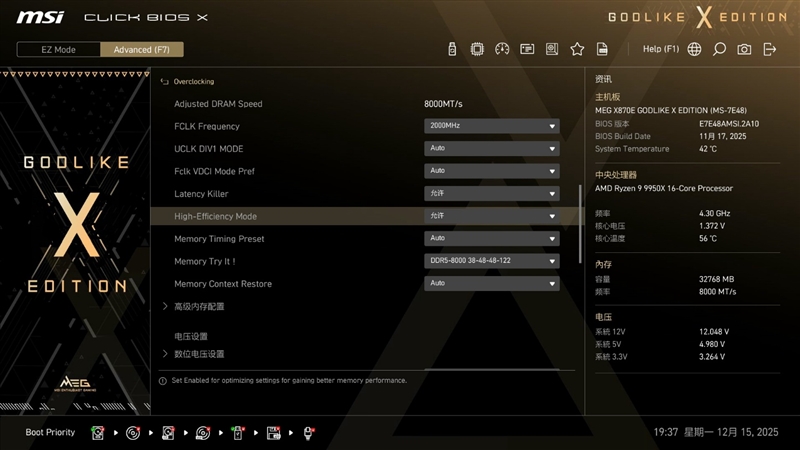This screenshot has height=450, width=800.
Task: Click the CPU chip icon in toolbar
Action: tap(477, 49)
